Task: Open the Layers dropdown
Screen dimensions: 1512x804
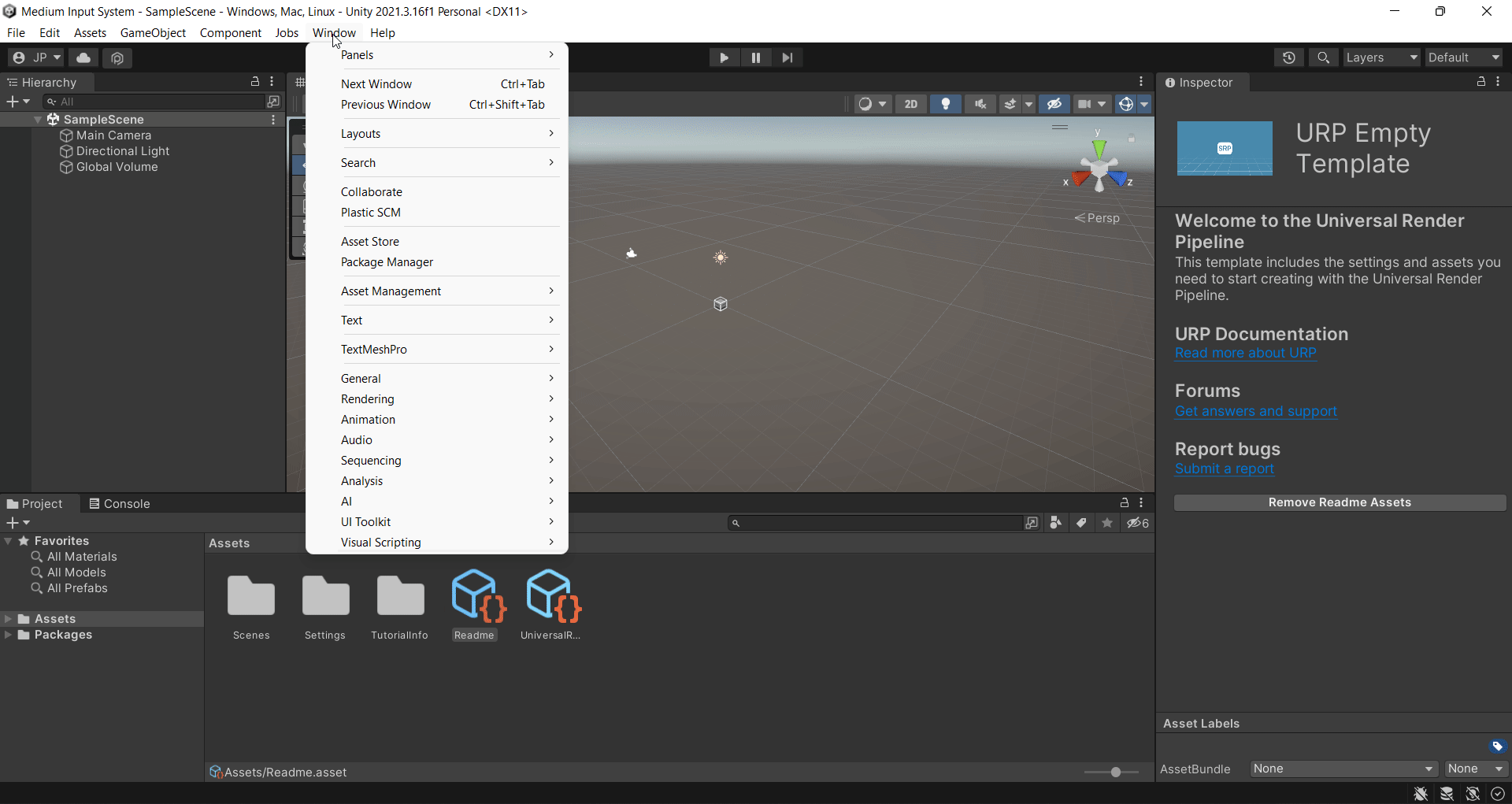Action: [x=1381, y=57]
